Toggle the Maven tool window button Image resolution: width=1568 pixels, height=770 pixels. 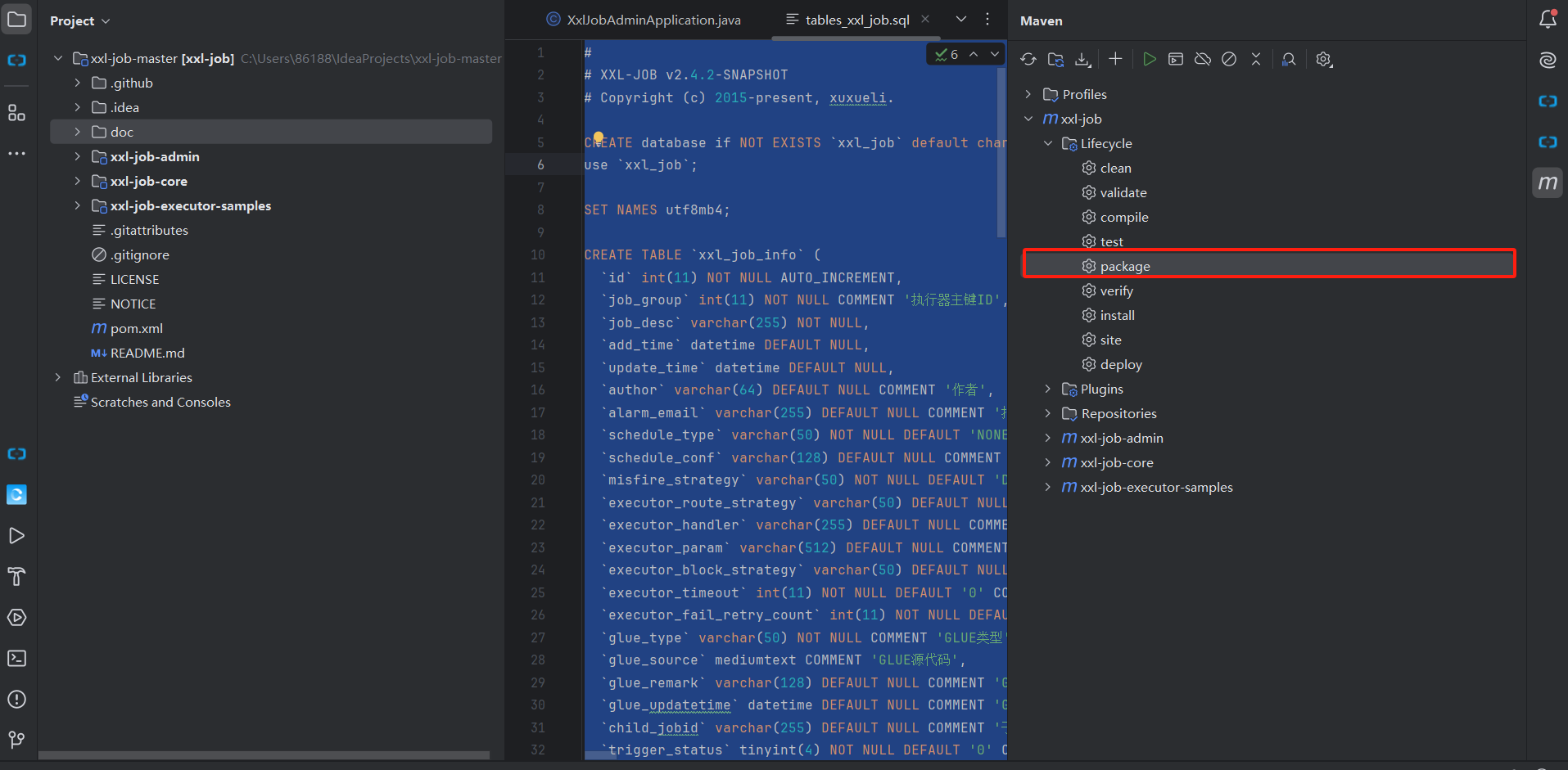click(x=1548, y=182)
